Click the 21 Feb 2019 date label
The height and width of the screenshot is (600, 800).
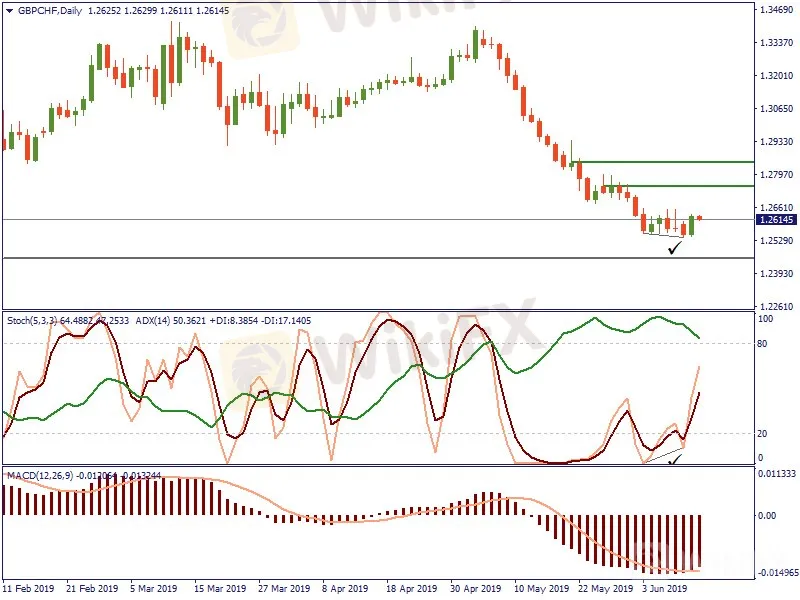pyautogui.click(x=92, y=588)
